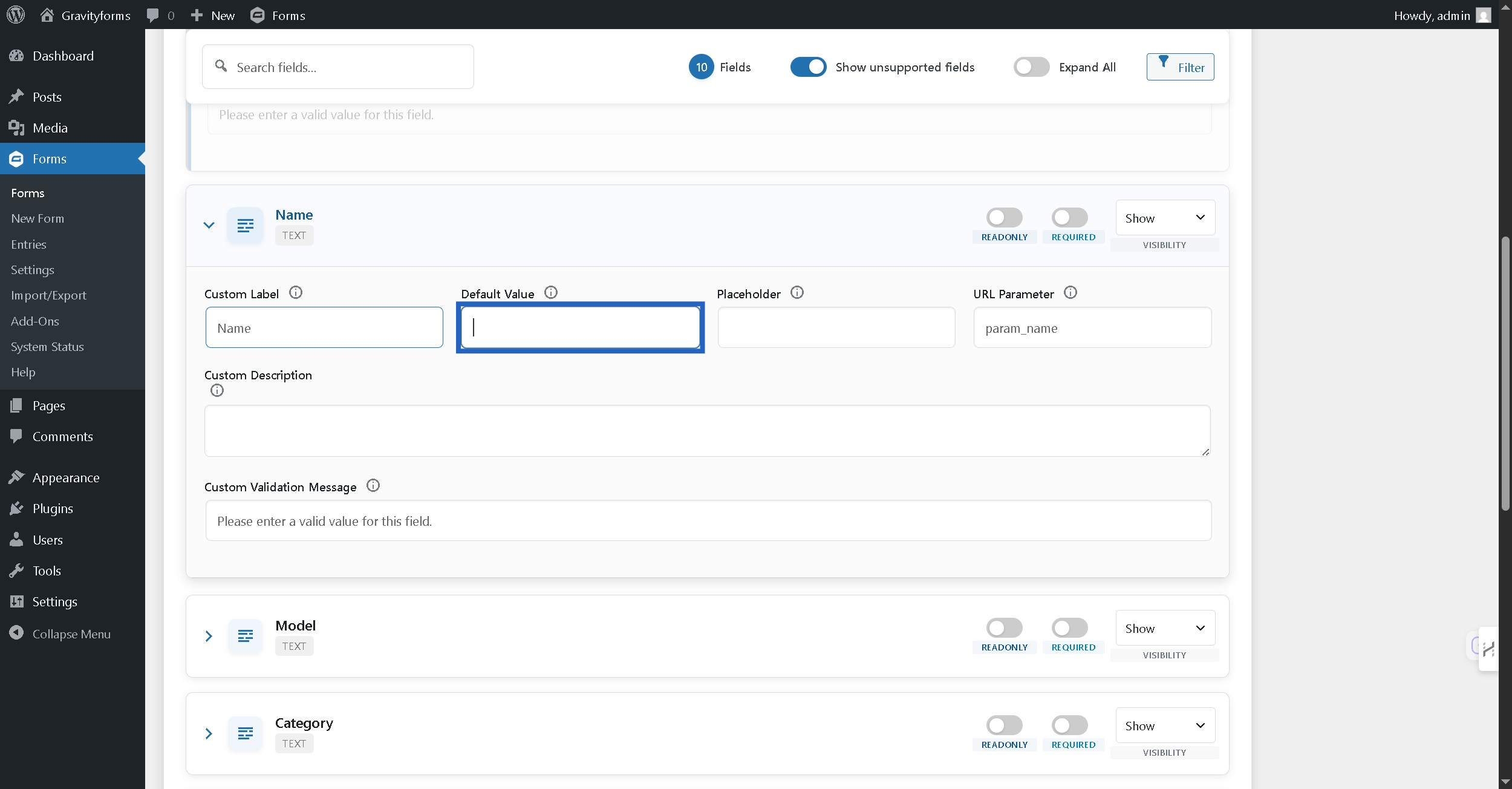
Task: Select Import/Export in the sidebar
Action: 48,295
